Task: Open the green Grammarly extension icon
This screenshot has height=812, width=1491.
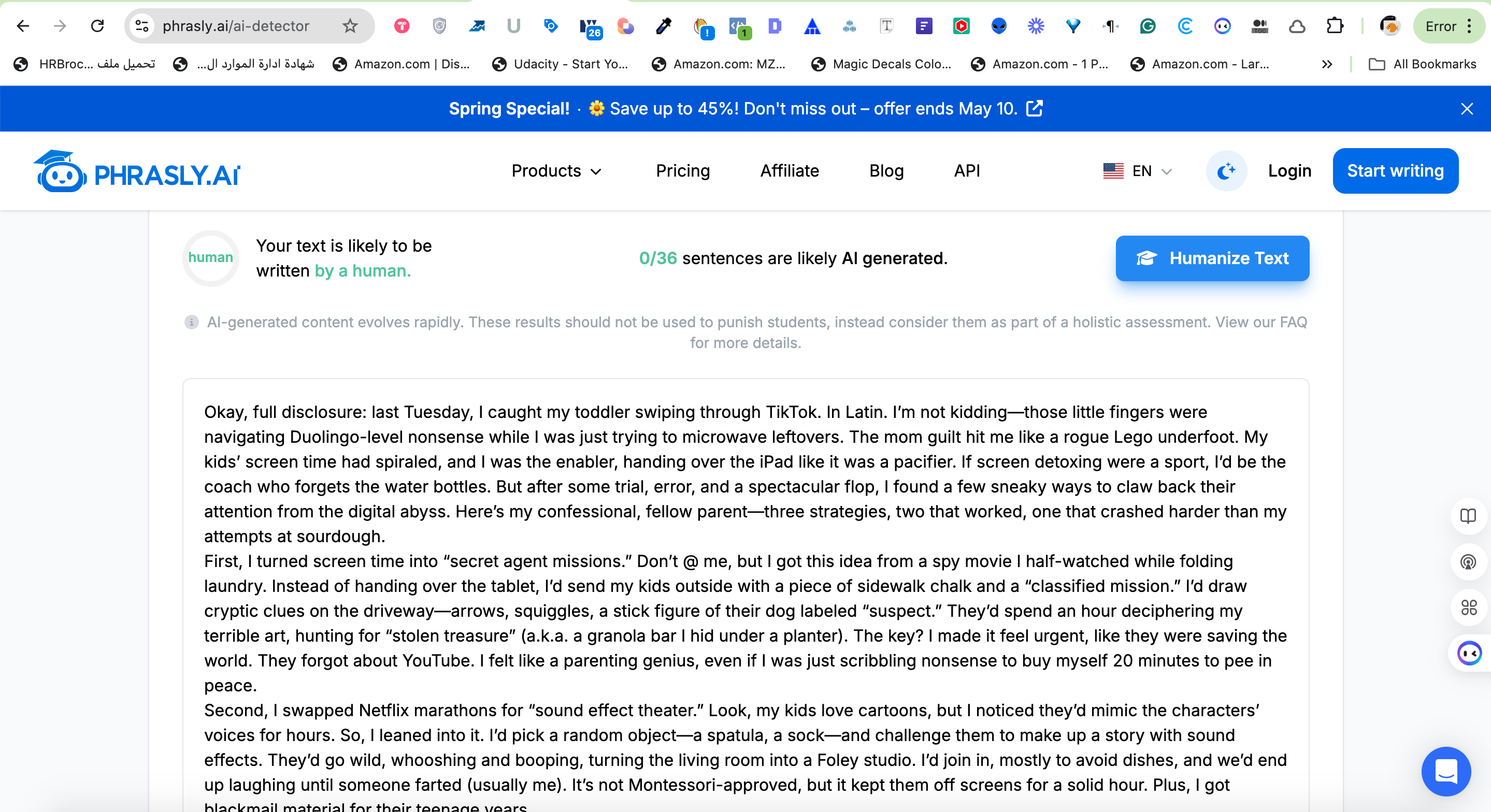Action: click(x=1148, y=26)
